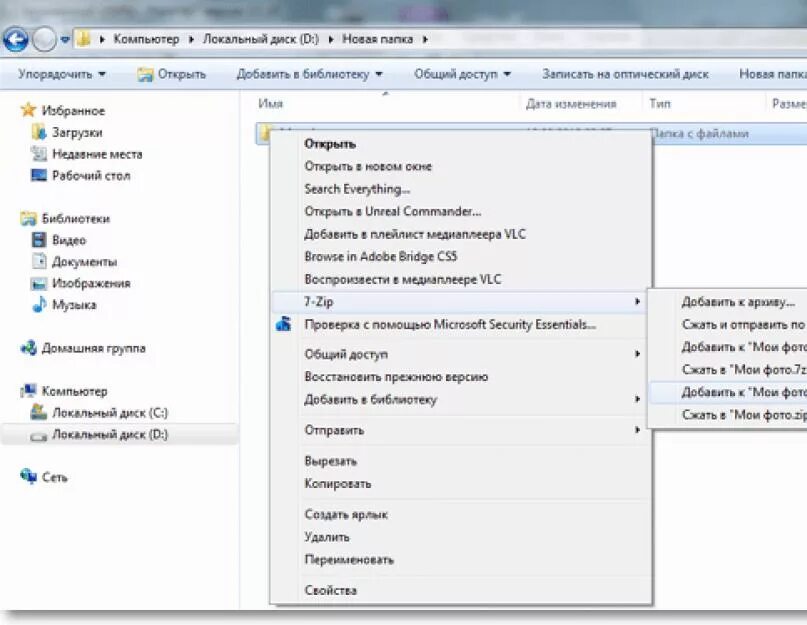This screenshot has height=625, width=807.
Task: Select Загрузки label in the navigation pane
Action: (x=77, y=132)
